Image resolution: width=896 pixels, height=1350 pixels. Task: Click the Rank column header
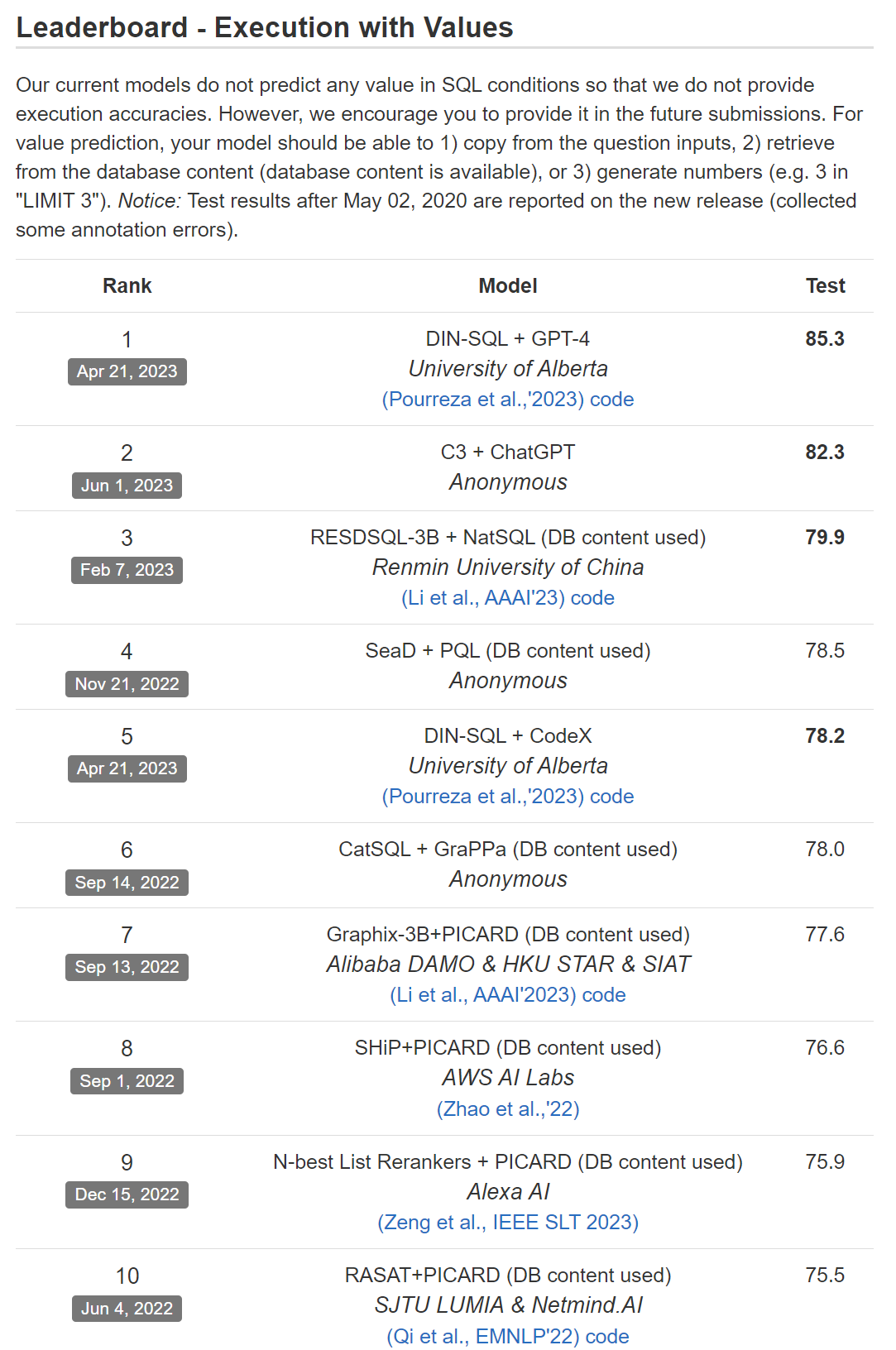click(127, 286)
